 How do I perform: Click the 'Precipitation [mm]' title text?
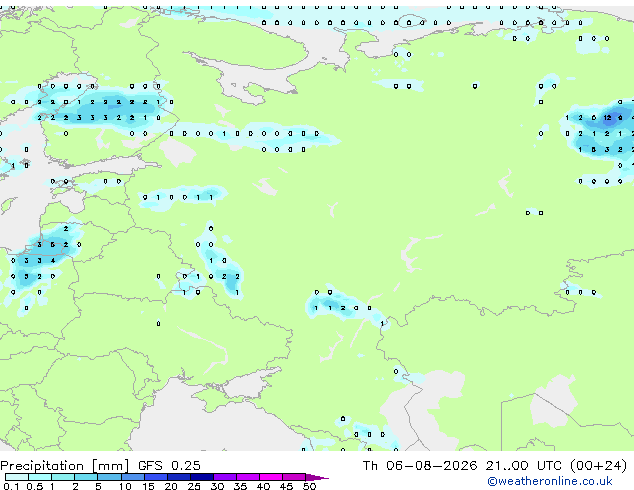coord(65,466)
